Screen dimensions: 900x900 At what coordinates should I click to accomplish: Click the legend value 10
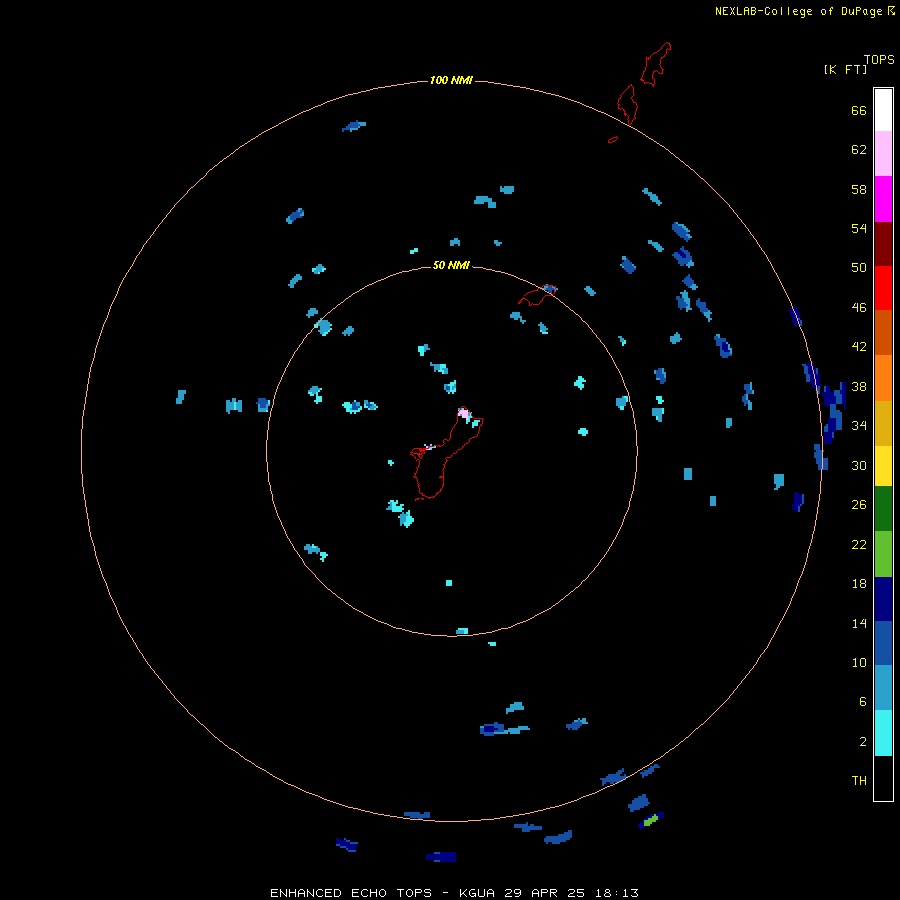859,662
